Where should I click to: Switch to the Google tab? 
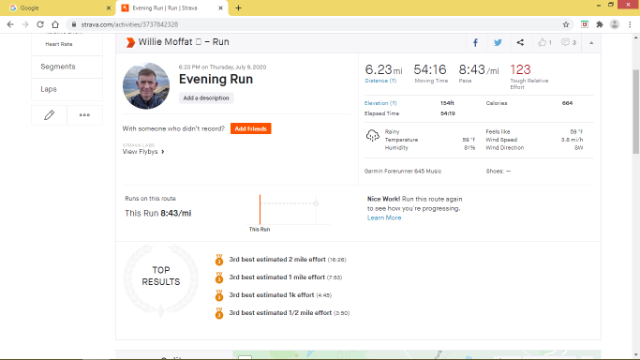pos(57,8)
